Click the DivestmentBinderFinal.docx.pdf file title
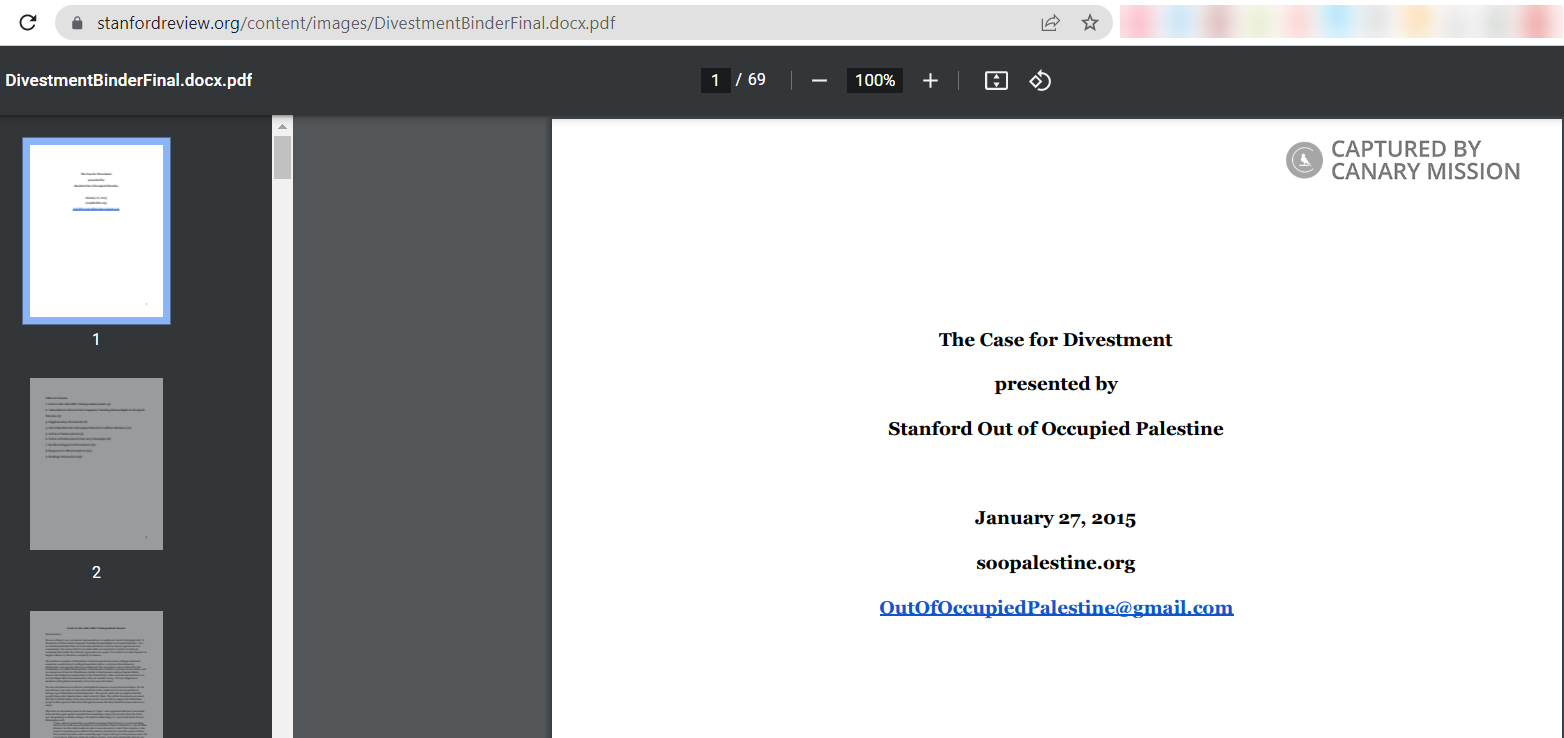This screenshot has width=1564, height=738. click(129, 80)
